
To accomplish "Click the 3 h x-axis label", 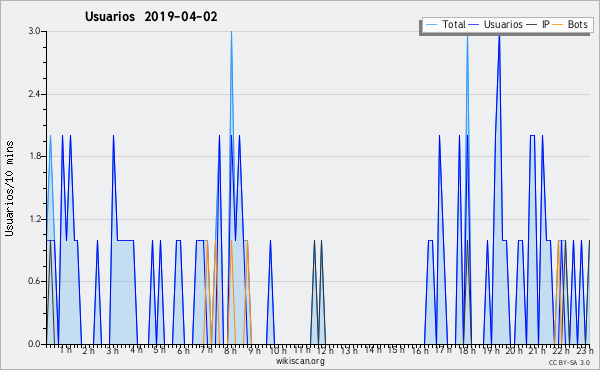I will click(x=112, y=351).
